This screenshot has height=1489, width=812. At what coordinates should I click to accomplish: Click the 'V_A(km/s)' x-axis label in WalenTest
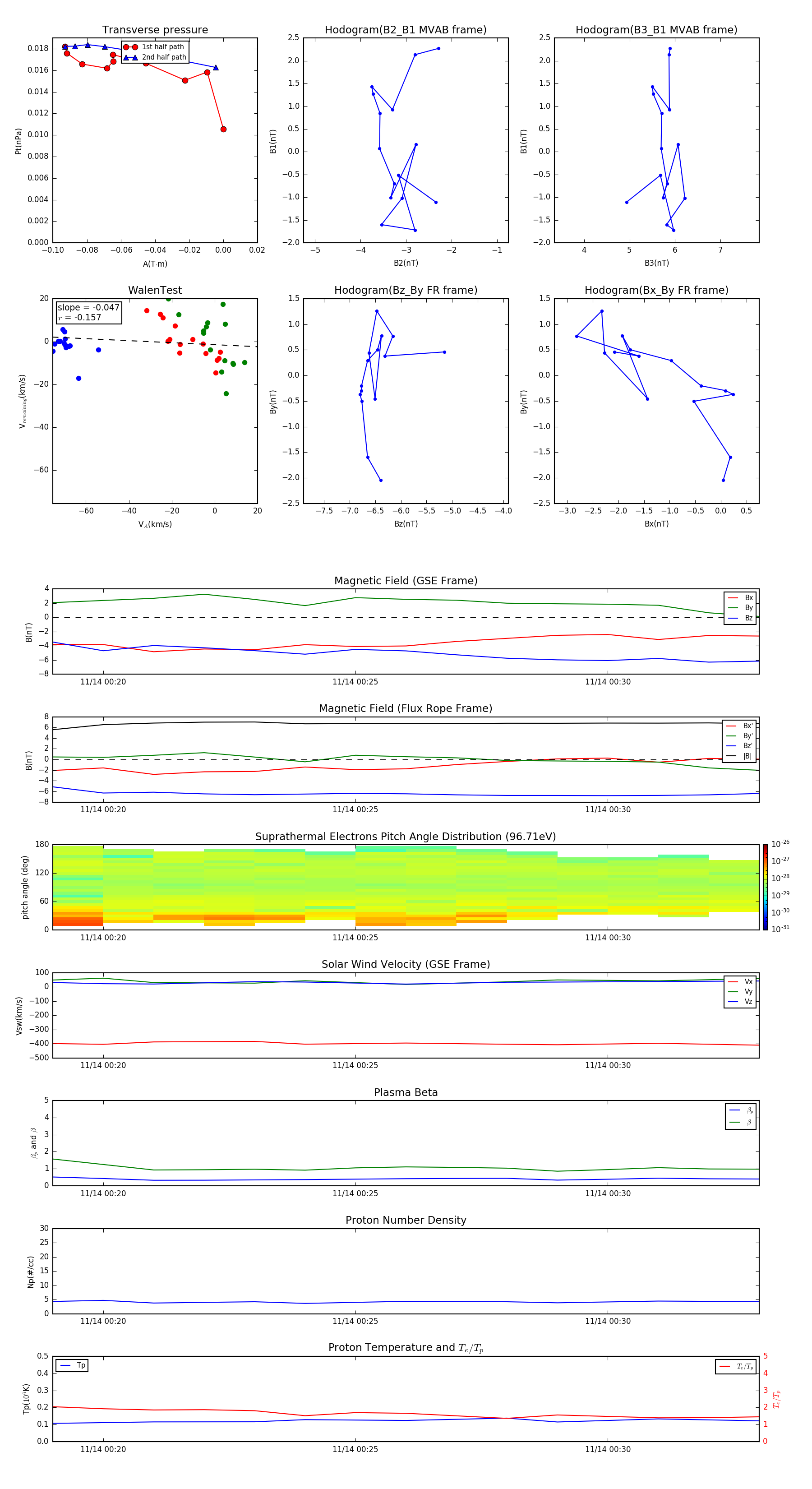coord(155,524)
